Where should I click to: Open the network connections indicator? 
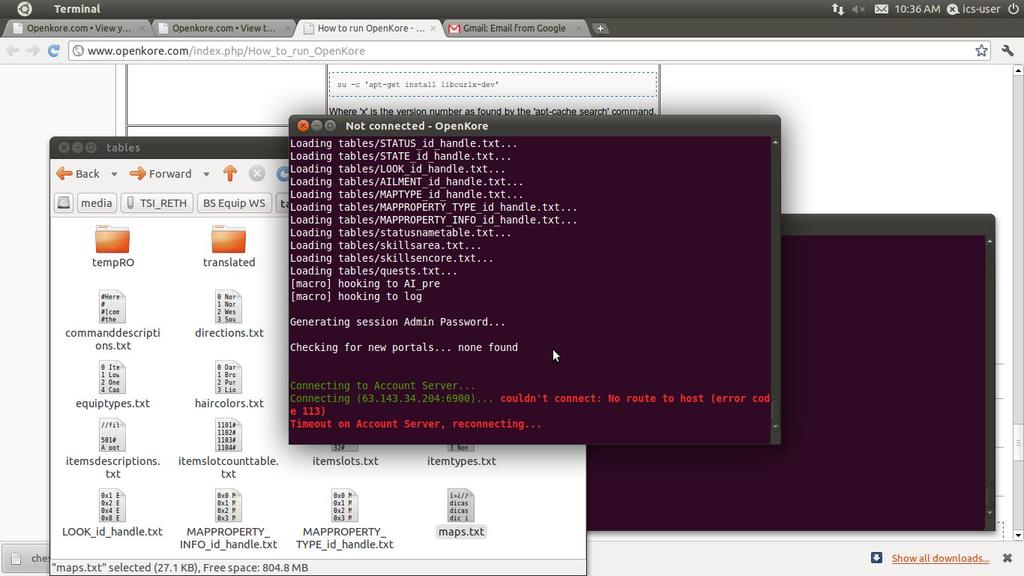click(838, 8)
